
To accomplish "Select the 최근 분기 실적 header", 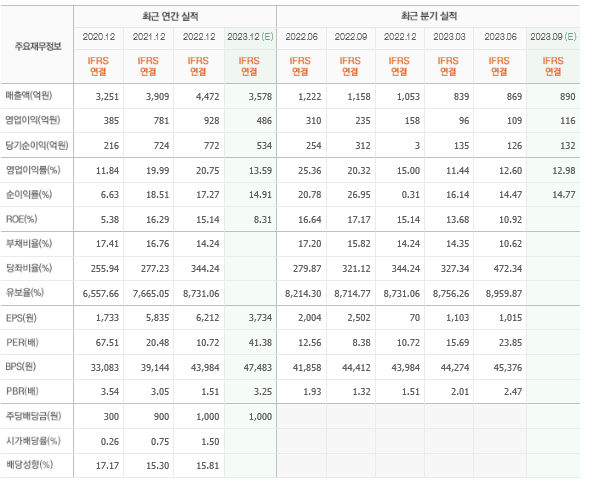I will 429,16.
